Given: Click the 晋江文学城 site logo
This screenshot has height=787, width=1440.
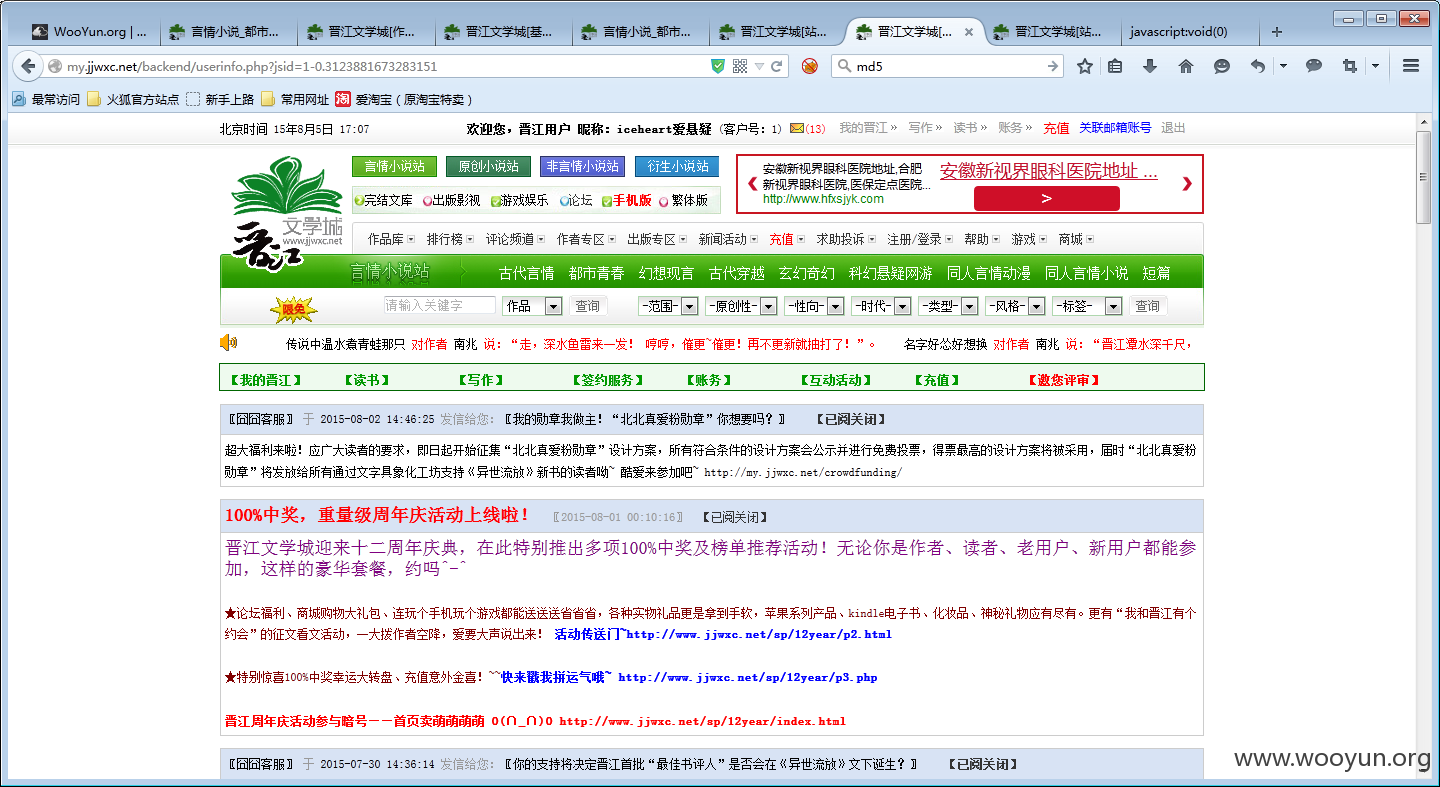Looking at the screenshot, I should coord(287,212).
